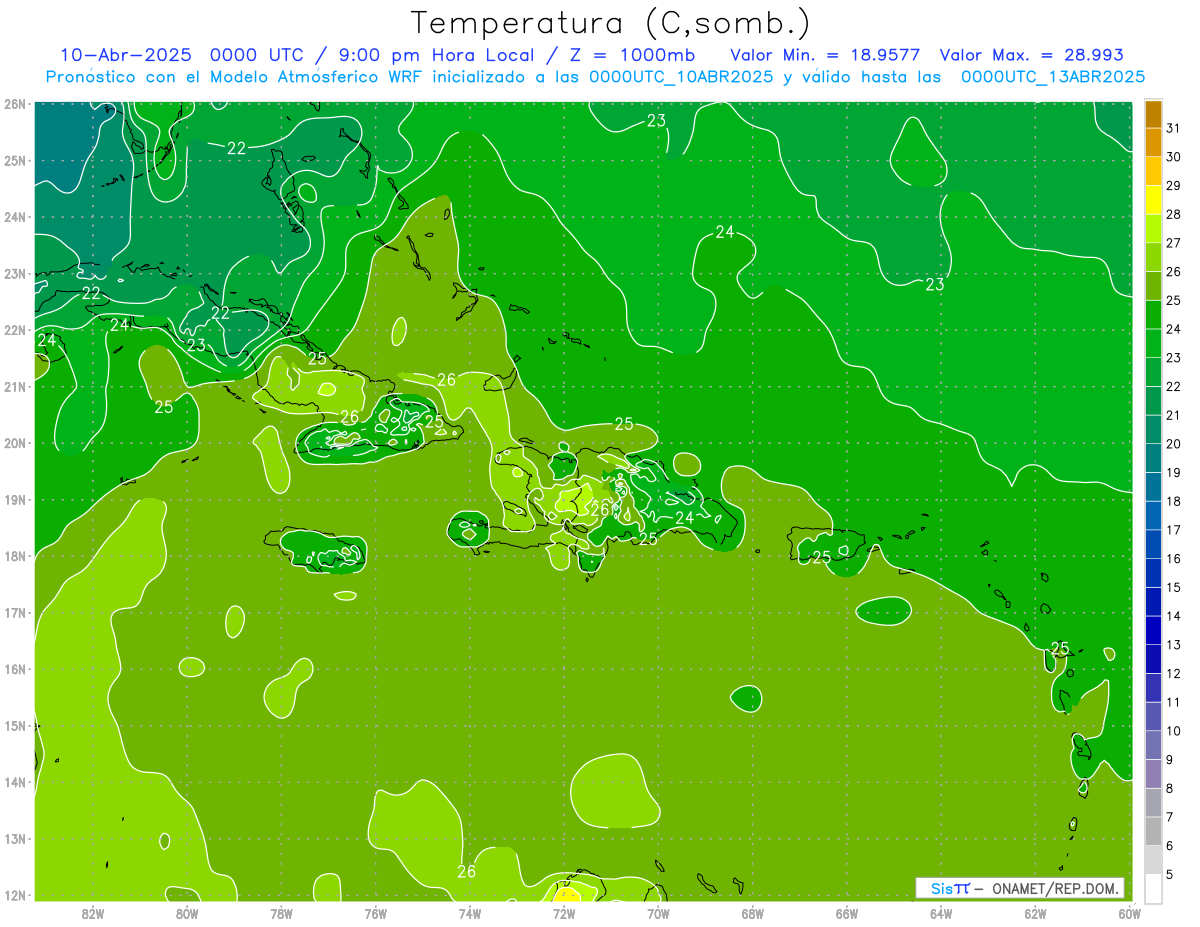The image size is (1200, 927).
Task: Click legend value 28 on the color scale
Action: click(x=1174, y=214)
